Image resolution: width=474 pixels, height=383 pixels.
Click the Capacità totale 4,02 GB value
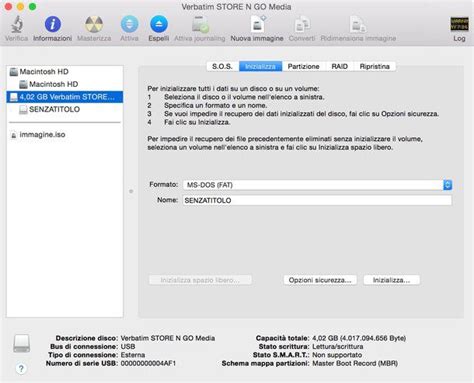click(x=359, y=338)
